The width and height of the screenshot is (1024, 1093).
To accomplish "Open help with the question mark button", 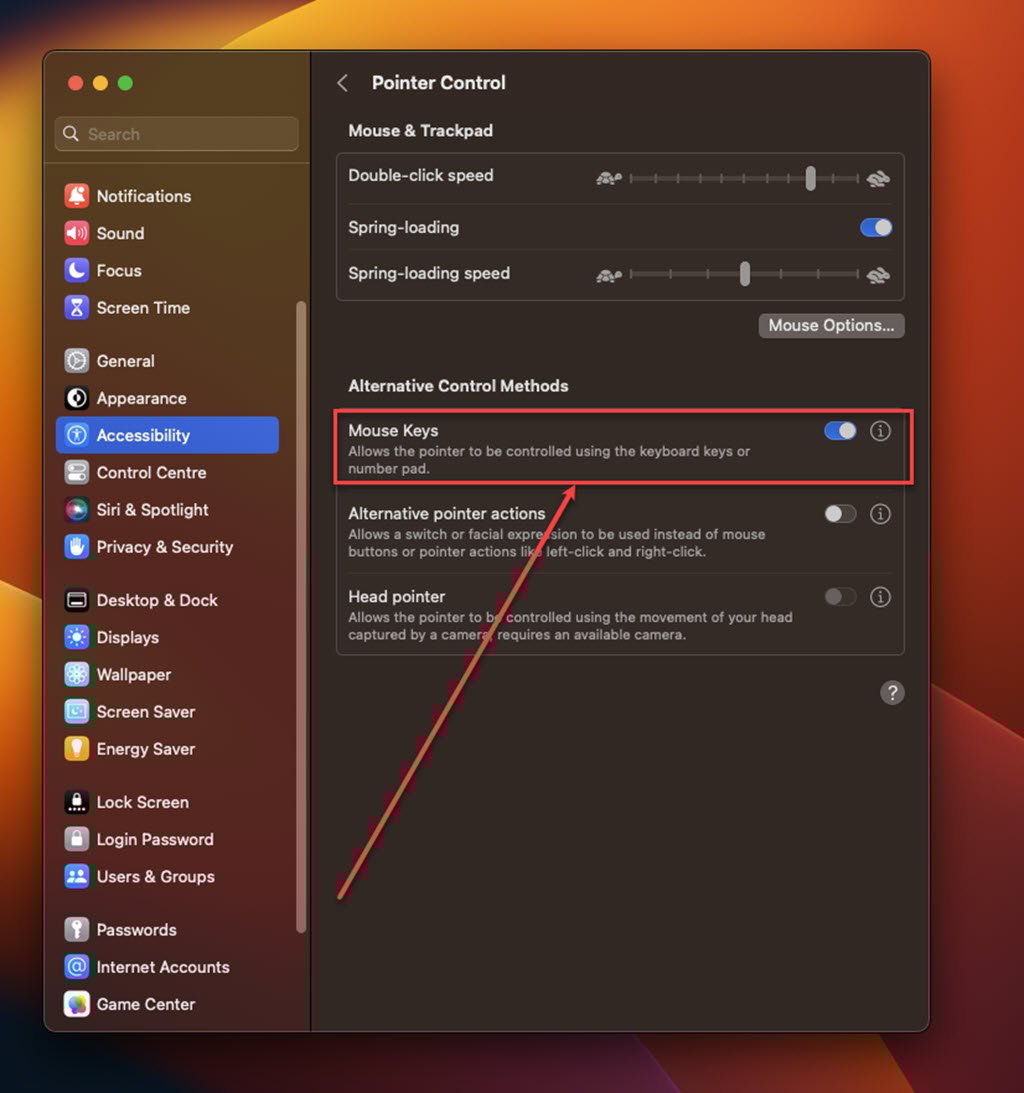I will [x=892, y=693].
